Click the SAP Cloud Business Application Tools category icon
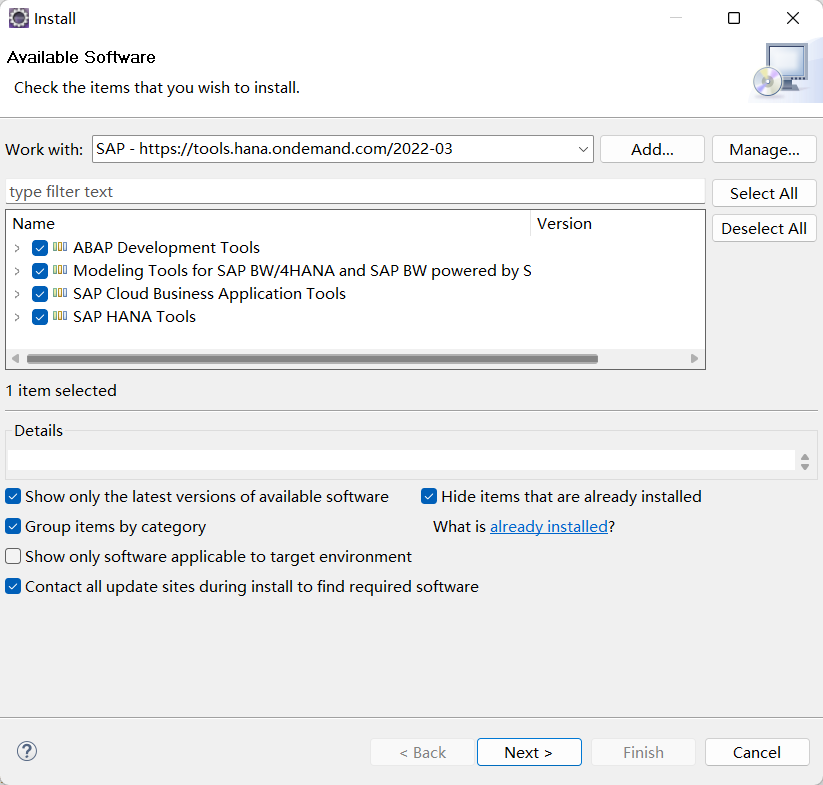The image size is (823, 785). point(60,293)
